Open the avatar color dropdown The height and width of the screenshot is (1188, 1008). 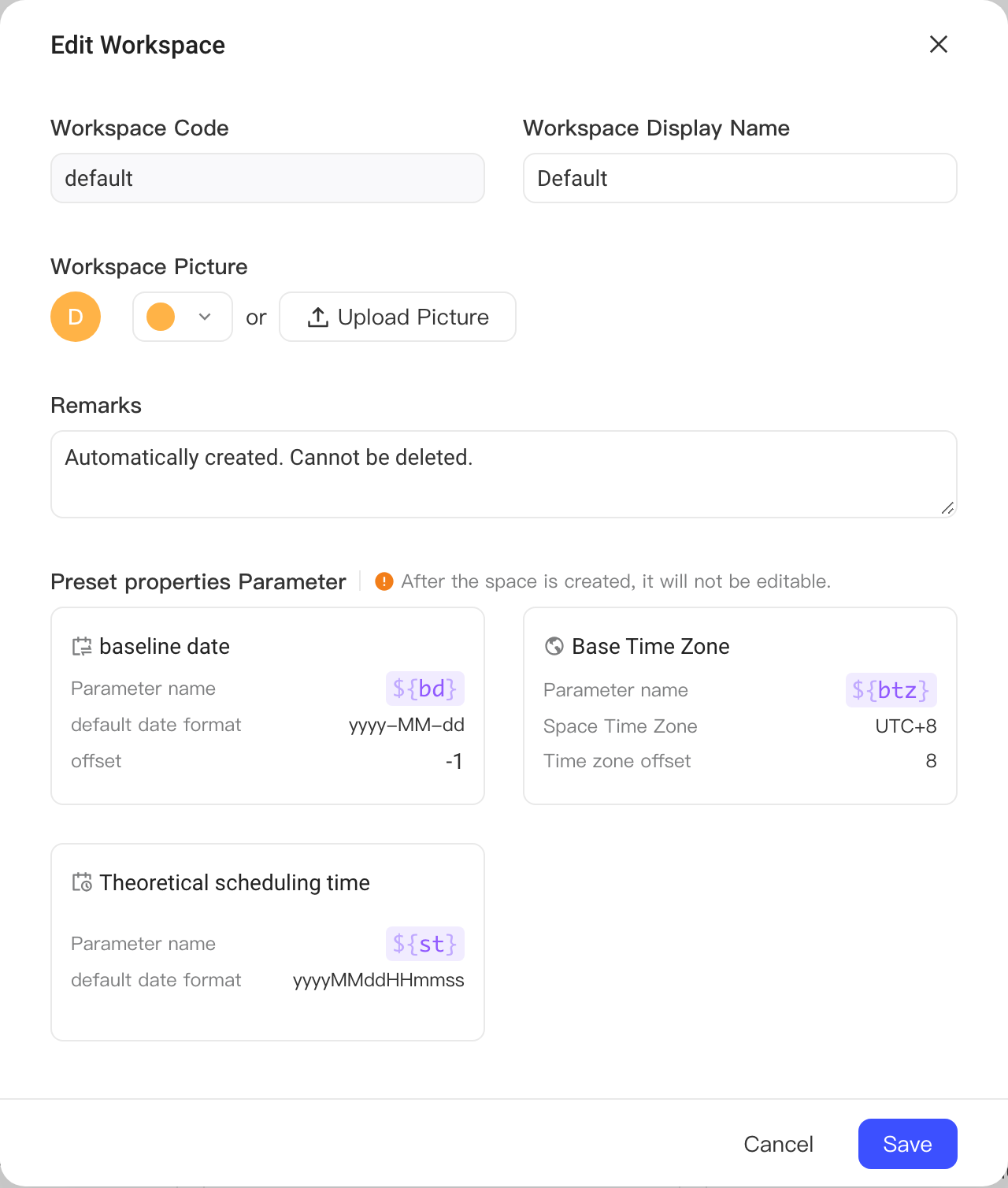click(x=183, y=317)
